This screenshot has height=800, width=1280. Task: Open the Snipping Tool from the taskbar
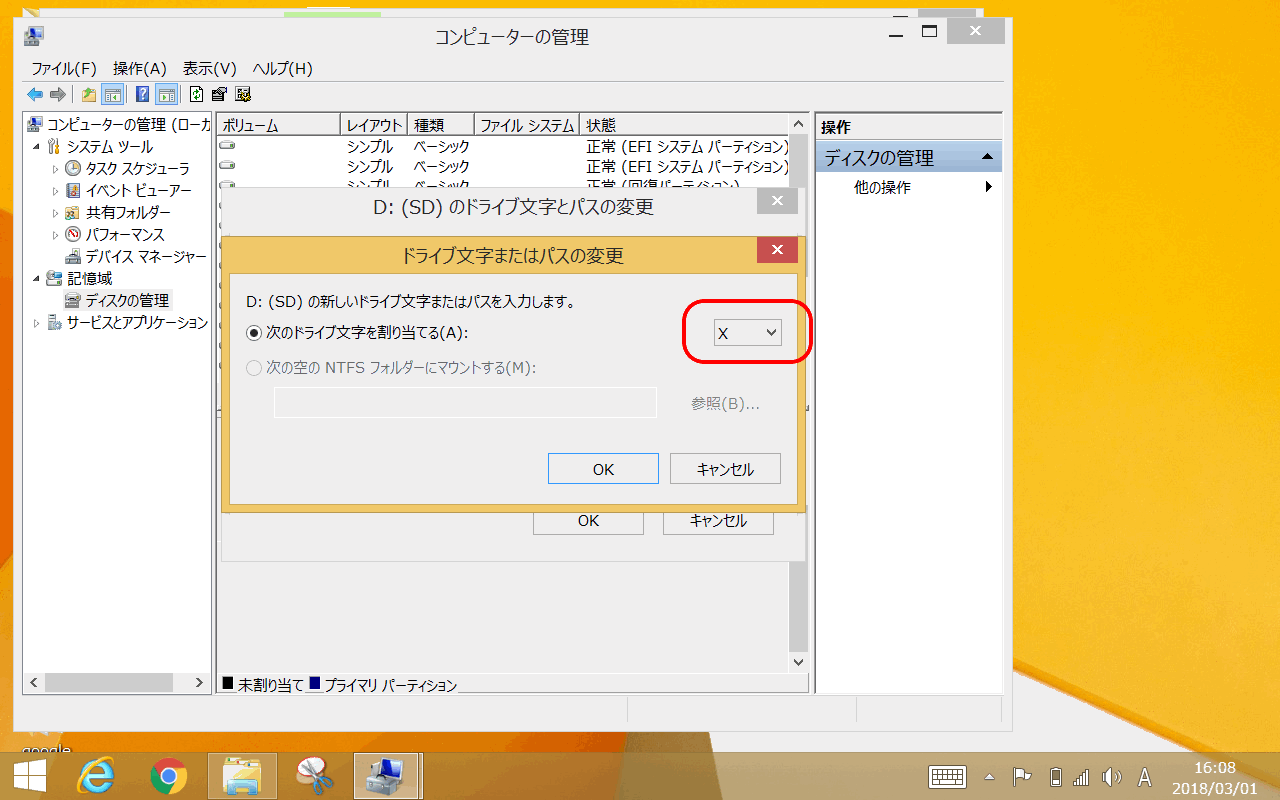(314, 776)
